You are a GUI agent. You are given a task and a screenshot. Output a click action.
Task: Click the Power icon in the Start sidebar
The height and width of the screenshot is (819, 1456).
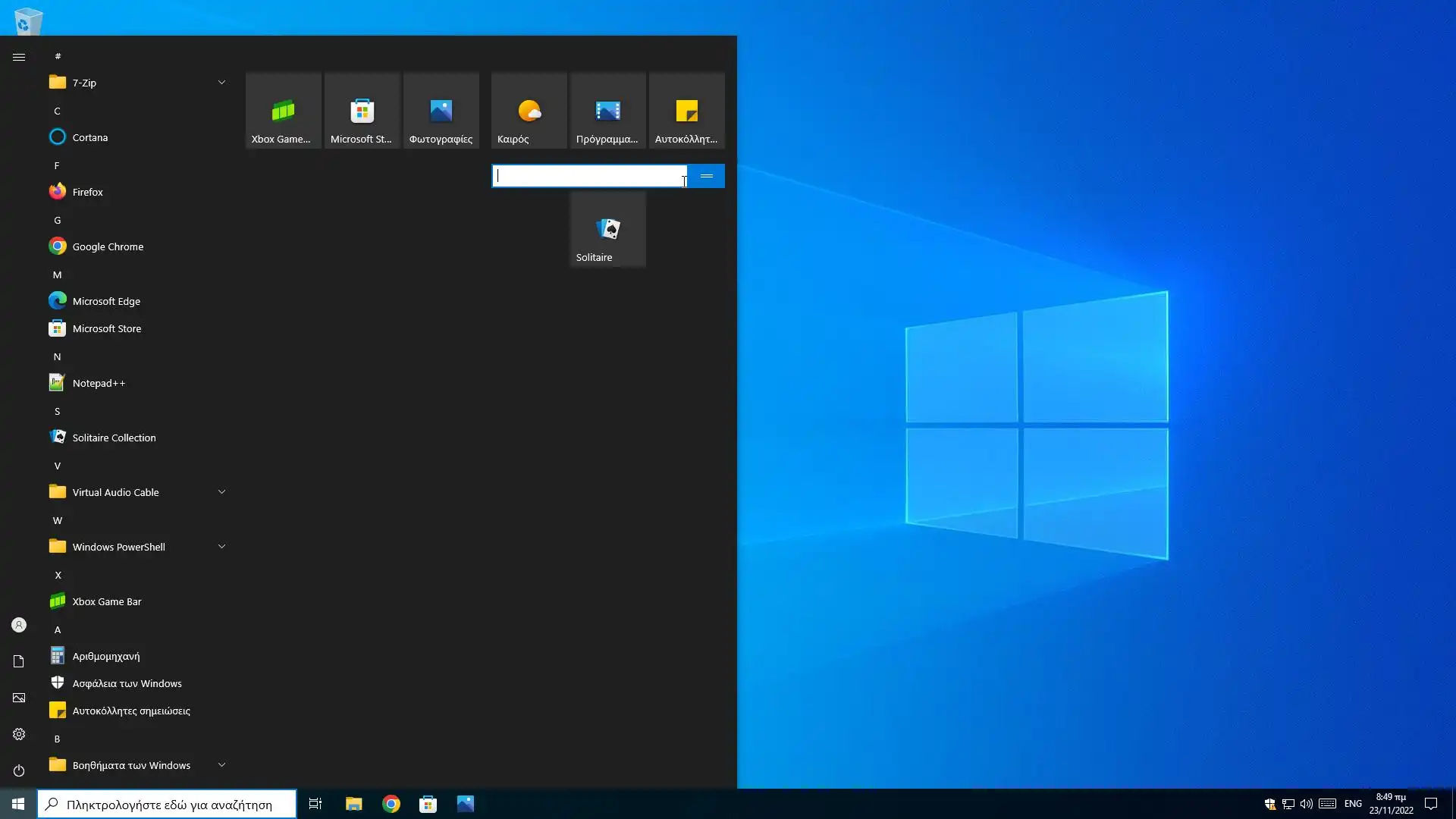click(x=19, y=770)
